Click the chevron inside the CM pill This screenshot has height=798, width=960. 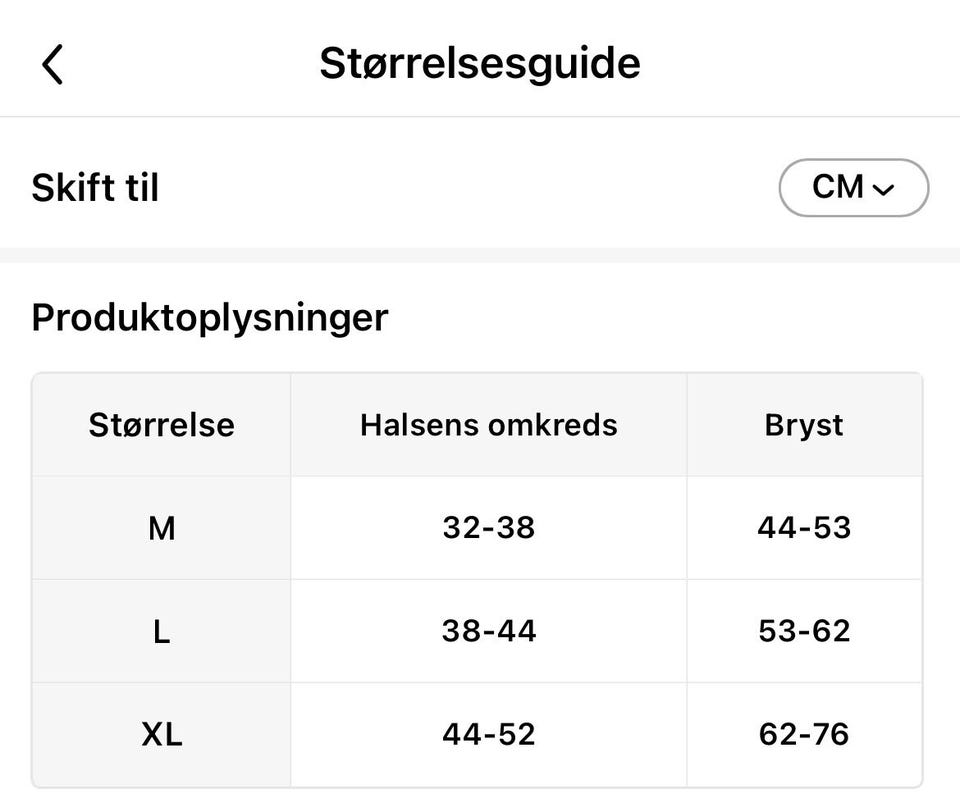tap(883, 190)
